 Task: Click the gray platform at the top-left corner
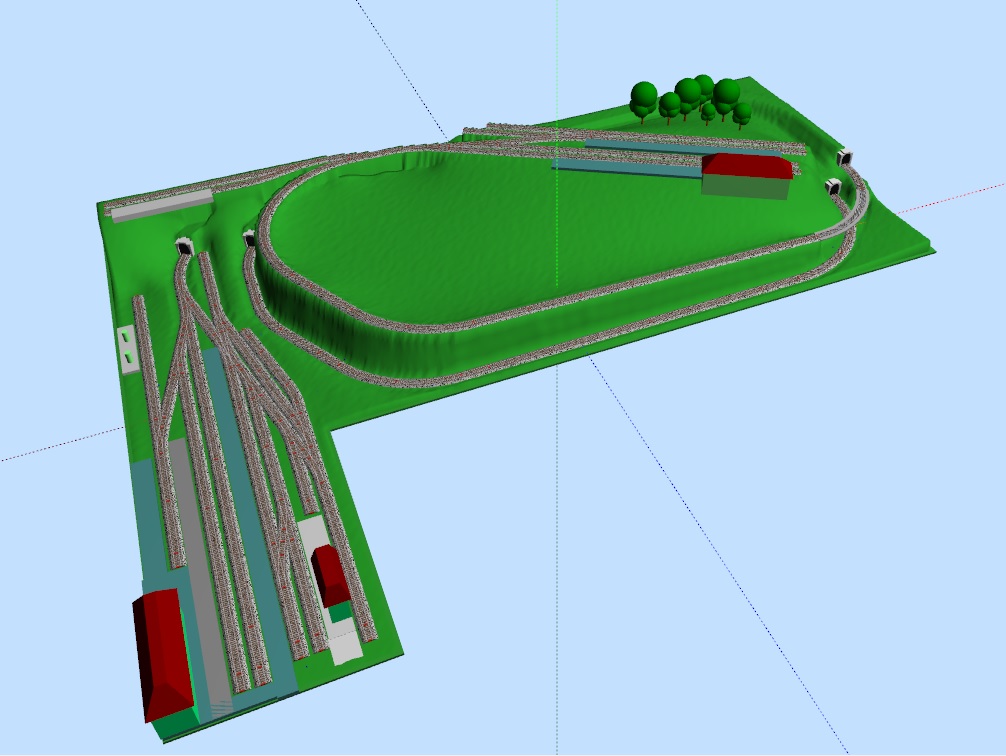click(x=160, y=204)
